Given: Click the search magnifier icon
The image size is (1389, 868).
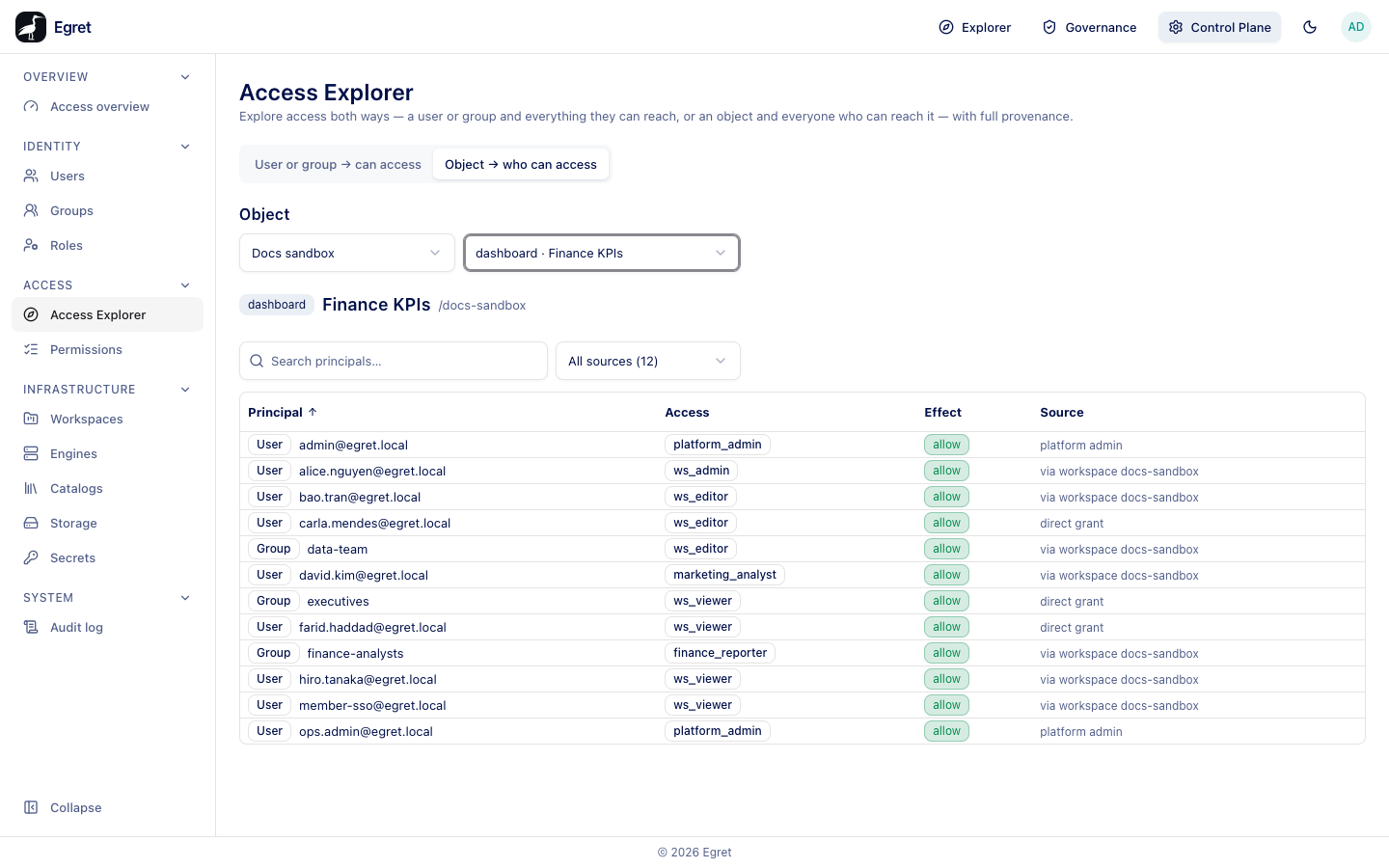Looking at the screenshot, I should 257,362.
